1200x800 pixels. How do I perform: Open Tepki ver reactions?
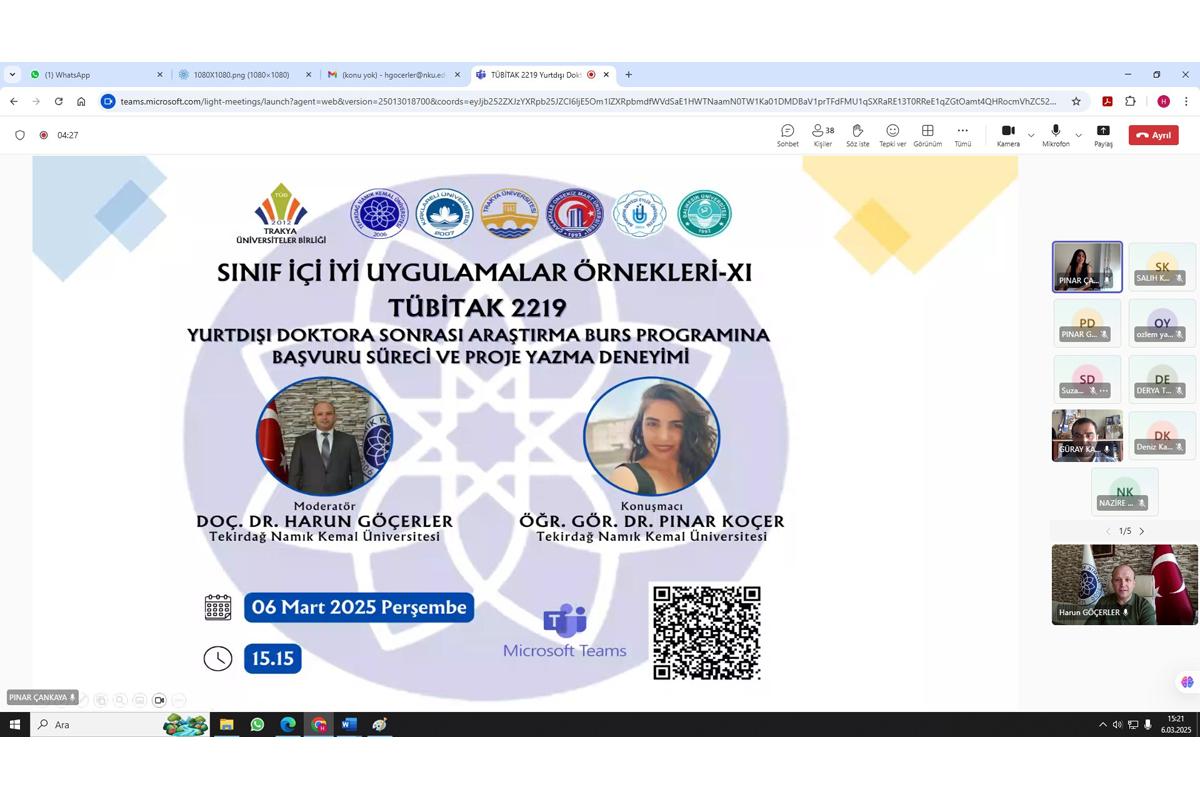pyautogui.click(x=892, y=136)
